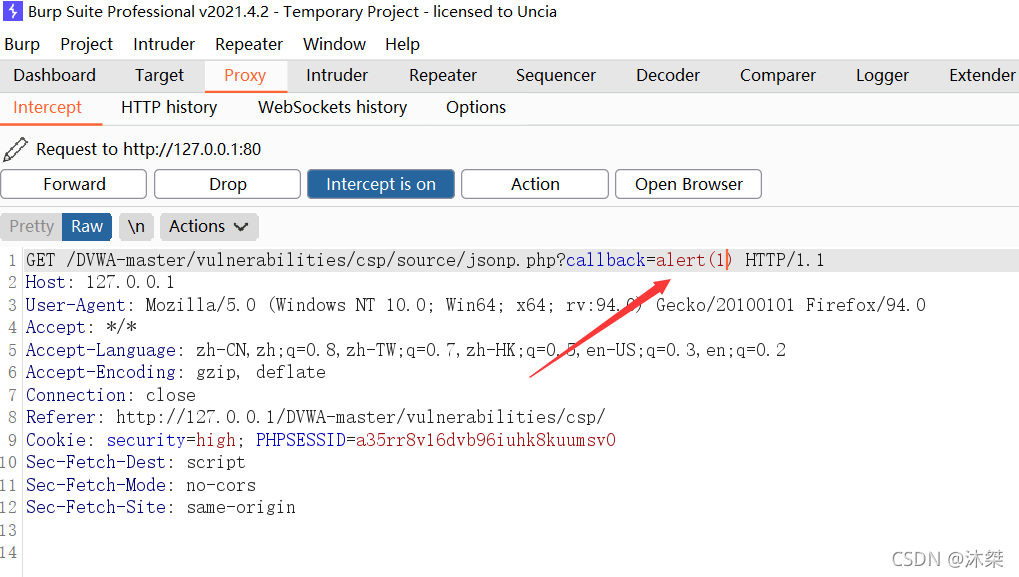Image resolution: width=1019 pixels, height=577 pixels.
Task: Switch to the Dashboard tab
Action: 55,76
